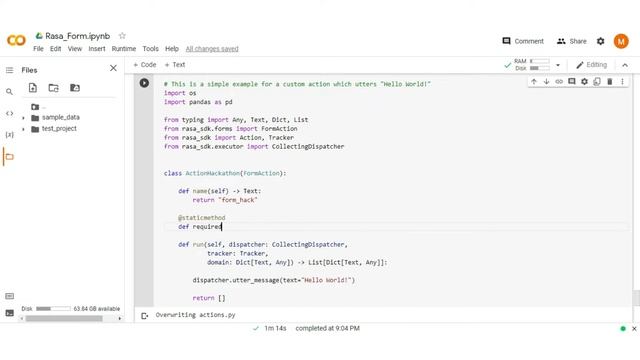Viewport: 640px width, 360px height.
Task: Open the search (find and replace) sidebar icon
Action: (x=9, y=92)
